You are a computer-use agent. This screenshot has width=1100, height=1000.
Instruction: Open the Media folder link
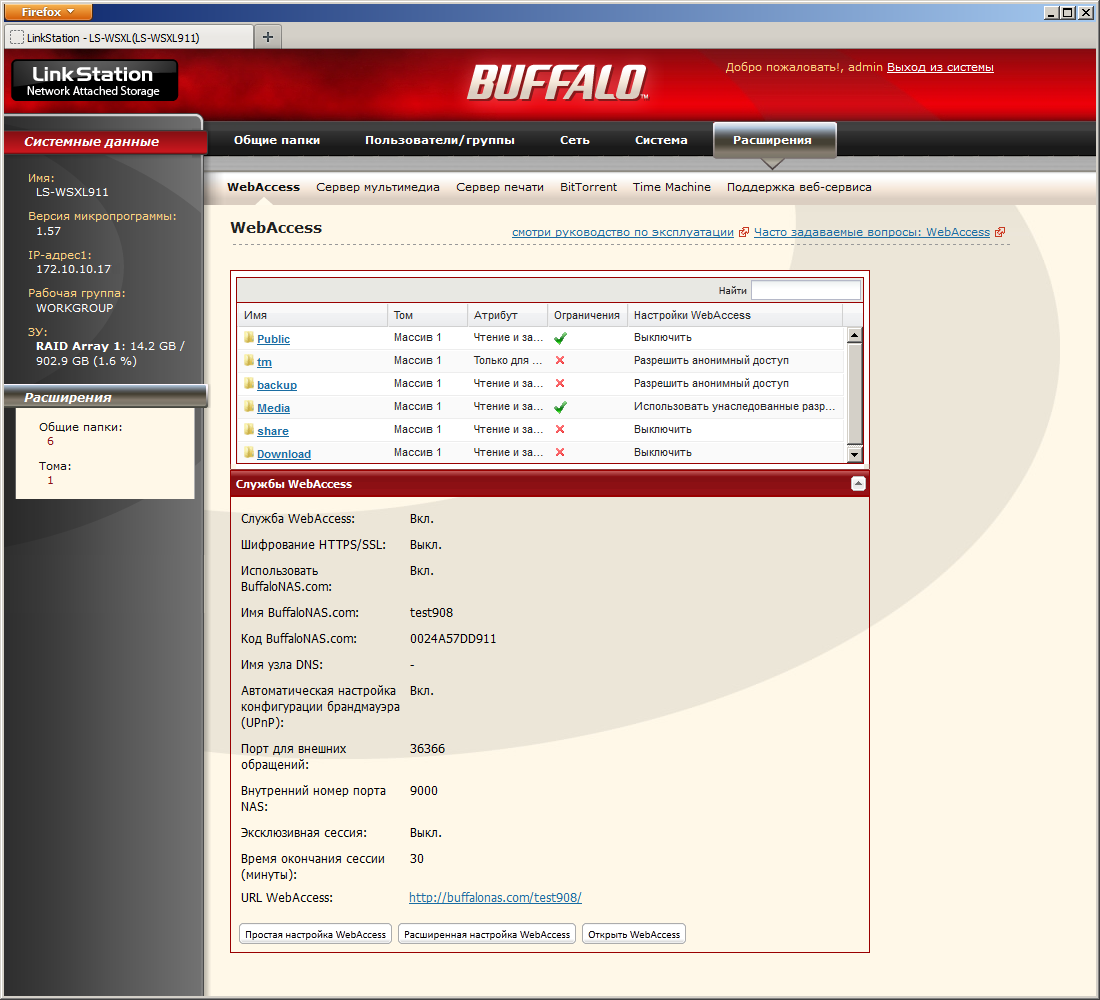[x=273, y=408]
